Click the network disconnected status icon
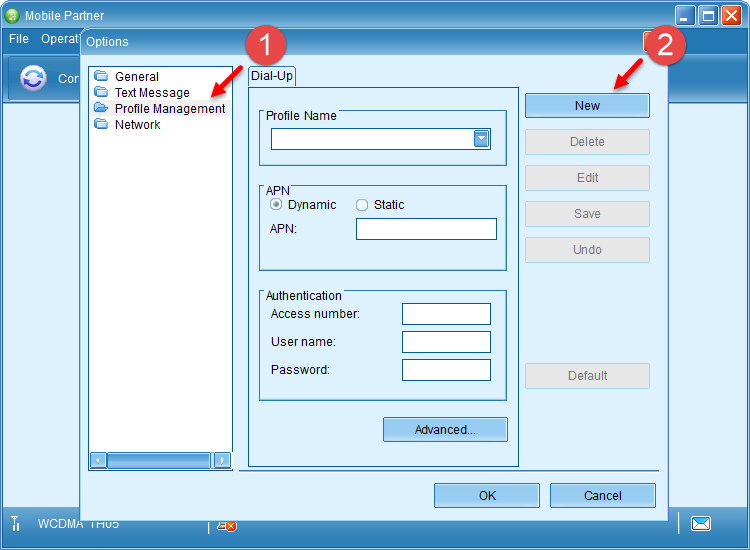Viewport: 750px width, 550px height. click(227, 525)
